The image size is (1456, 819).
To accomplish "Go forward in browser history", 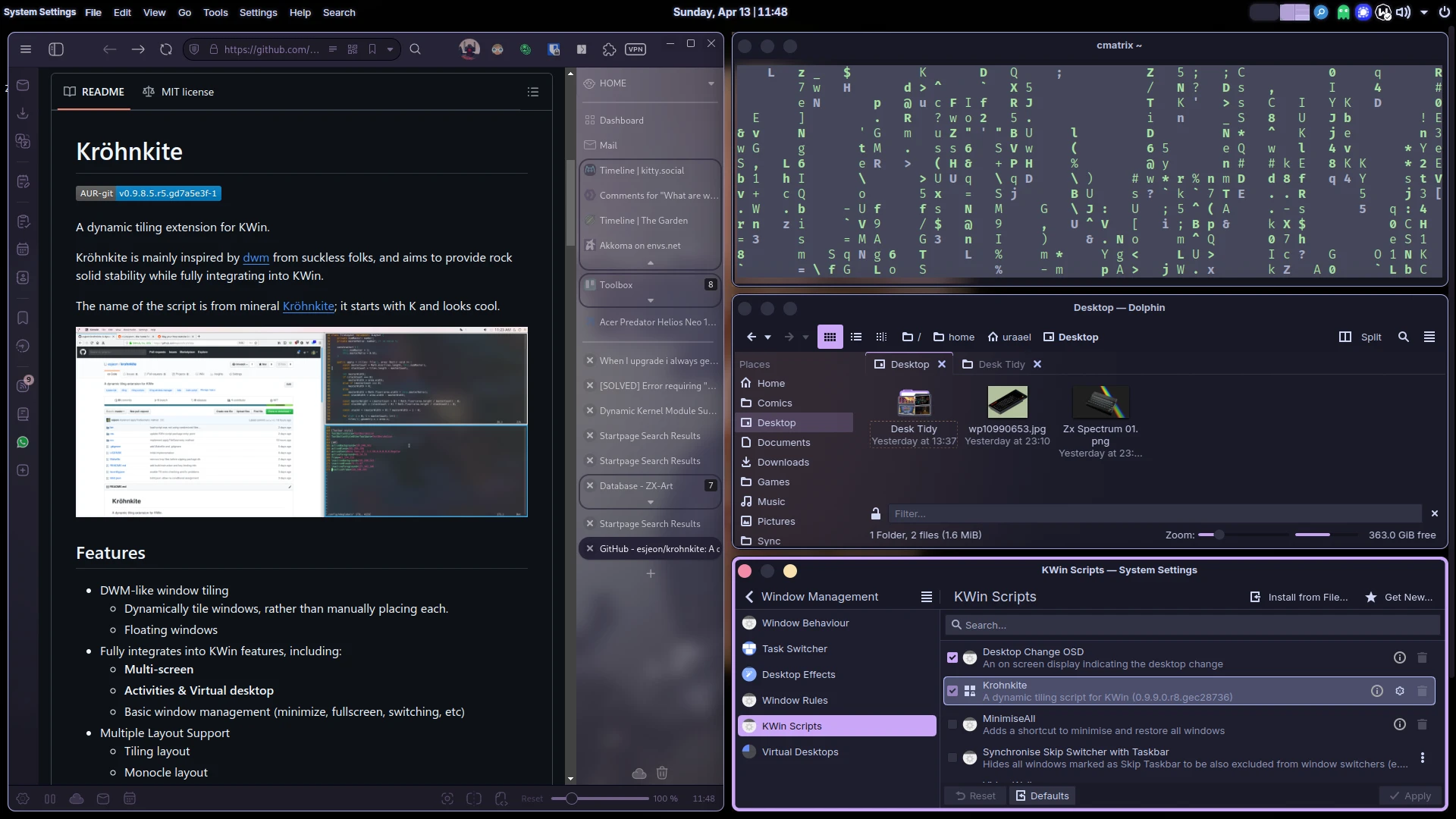I will pos(138,49).
